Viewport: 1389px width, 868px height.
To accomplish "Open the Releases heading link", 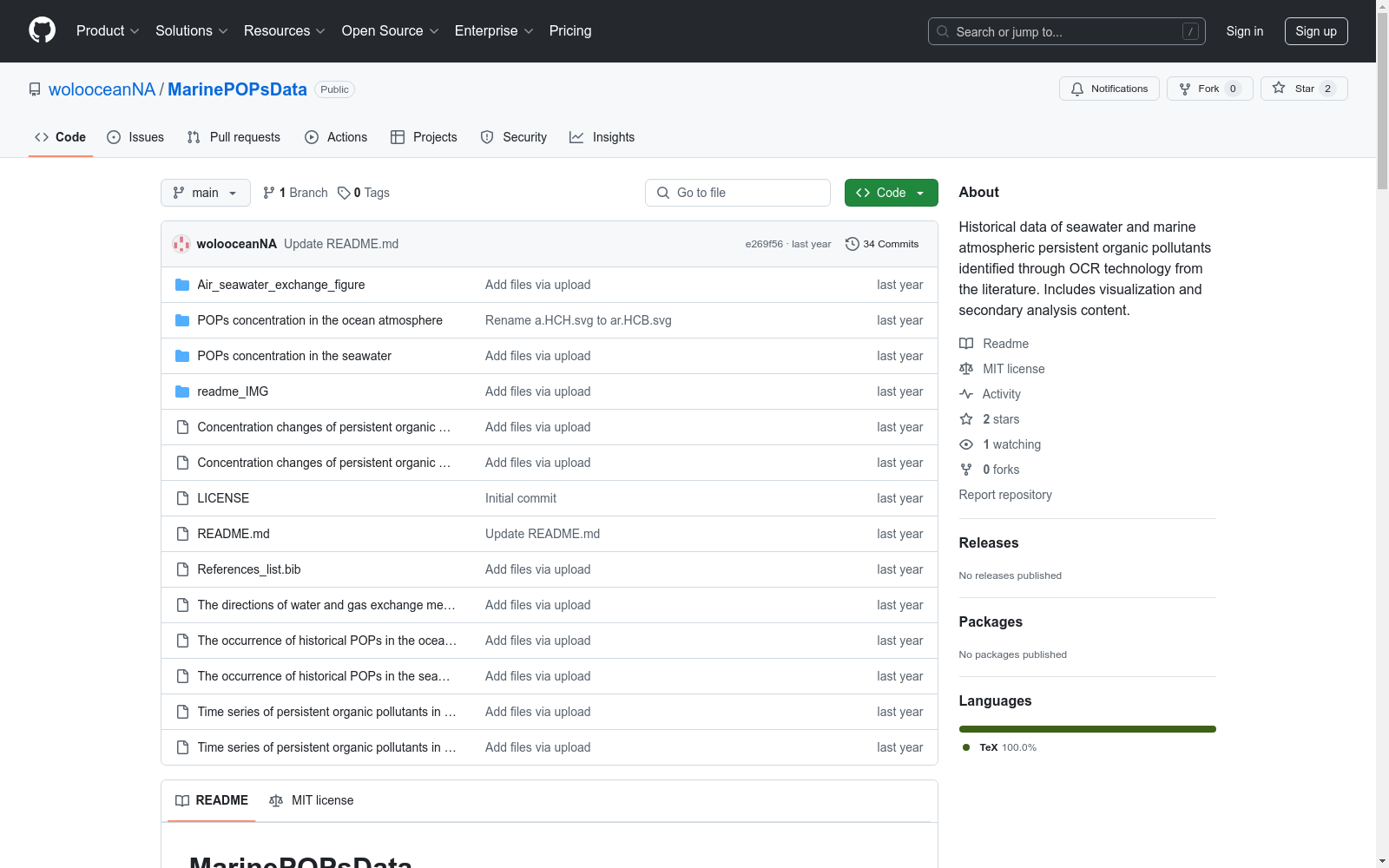I will 989,542.
